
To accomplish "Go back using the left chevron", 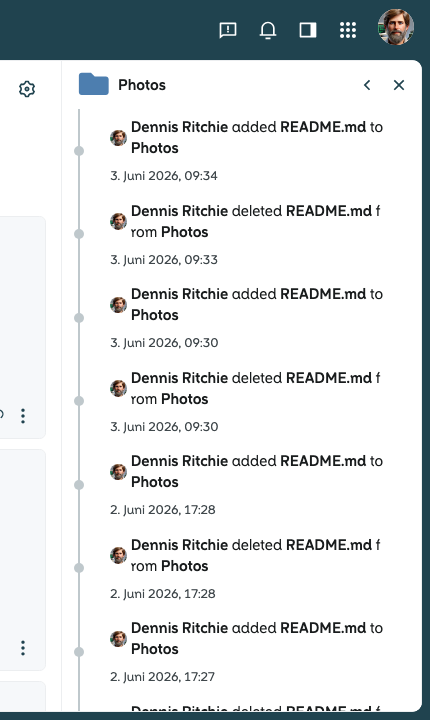I will click(x=367, y=85).
